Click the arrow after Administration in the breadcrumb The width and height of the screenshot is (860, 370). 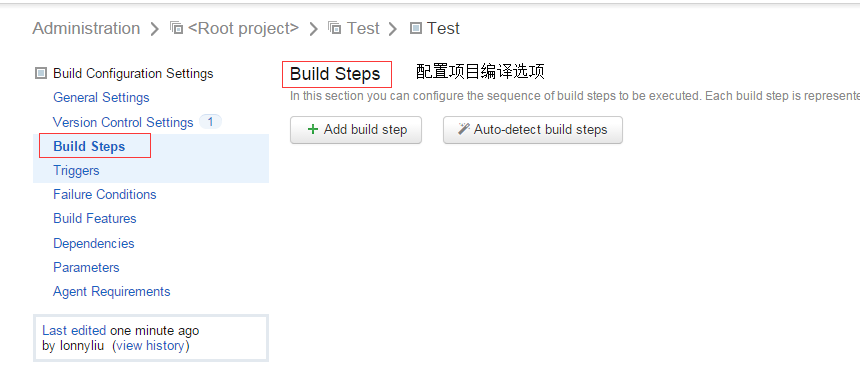coord(155,29)
